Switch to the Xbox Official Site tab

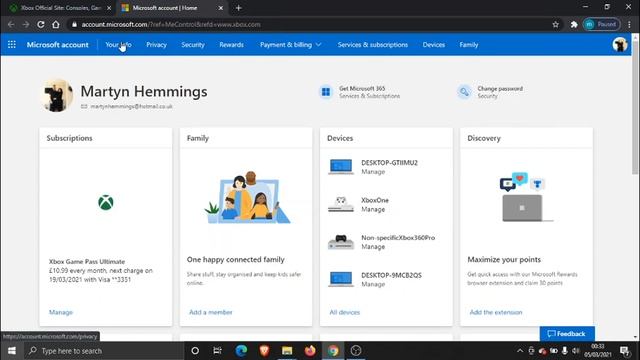pyautogui.click(x=61, y=8)
